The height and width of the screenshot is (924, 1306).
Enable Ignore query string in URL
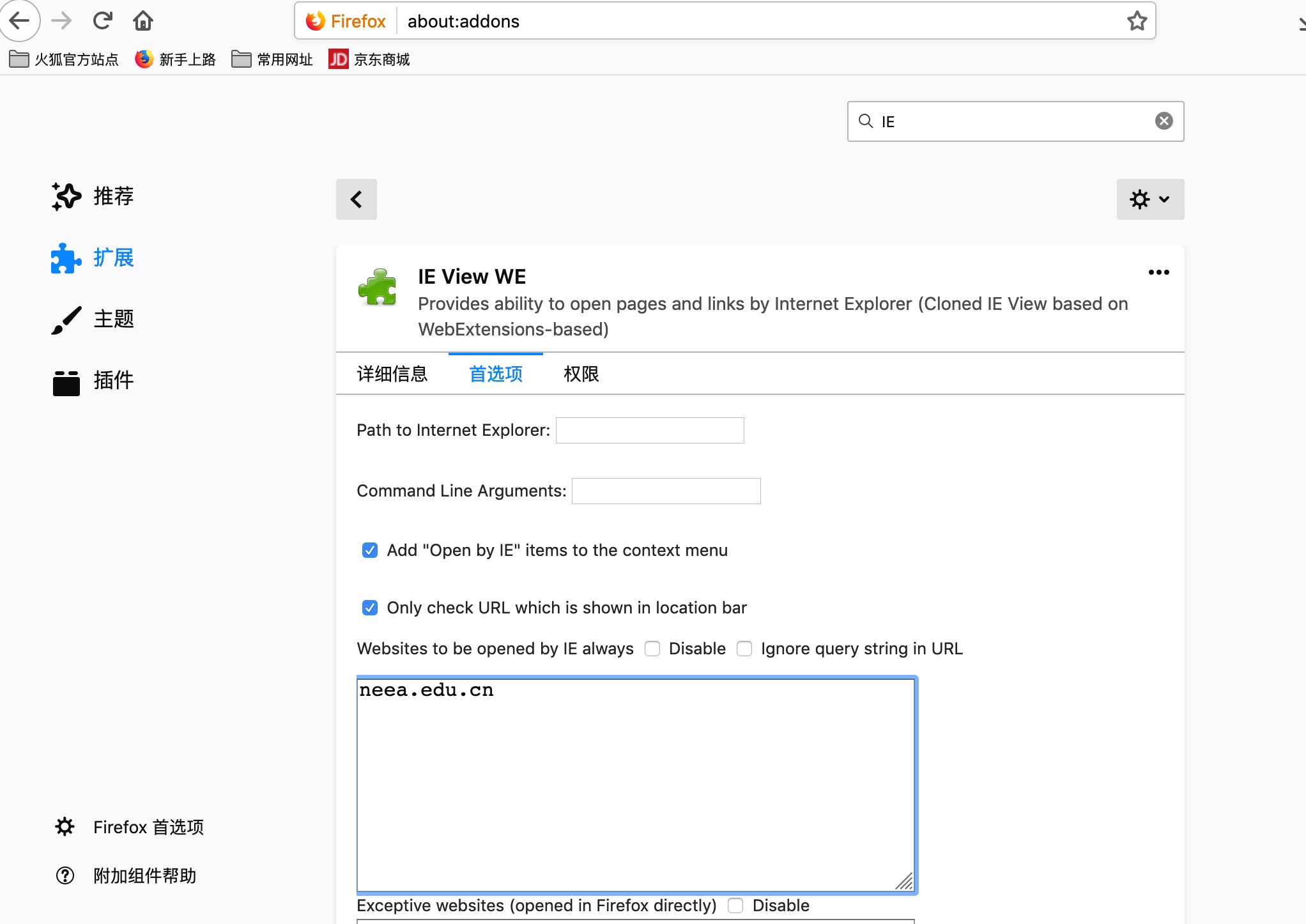(744, 649)
